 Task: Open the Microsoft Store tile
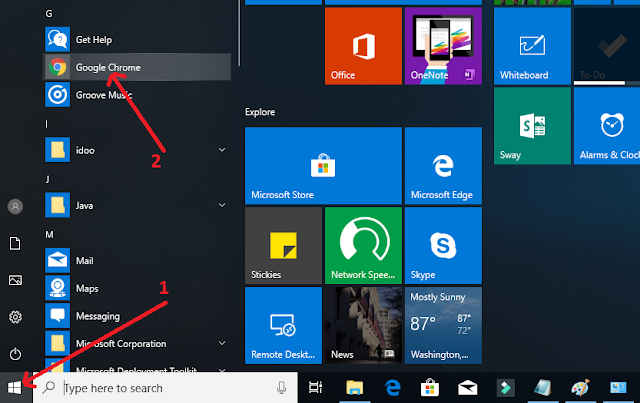point(323,165)
